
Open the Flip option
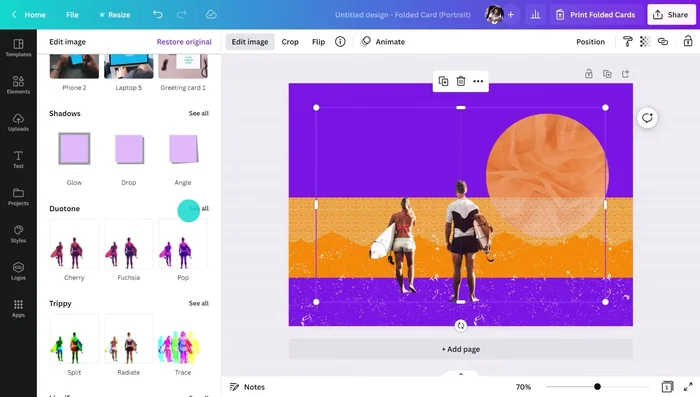[318, 42]
